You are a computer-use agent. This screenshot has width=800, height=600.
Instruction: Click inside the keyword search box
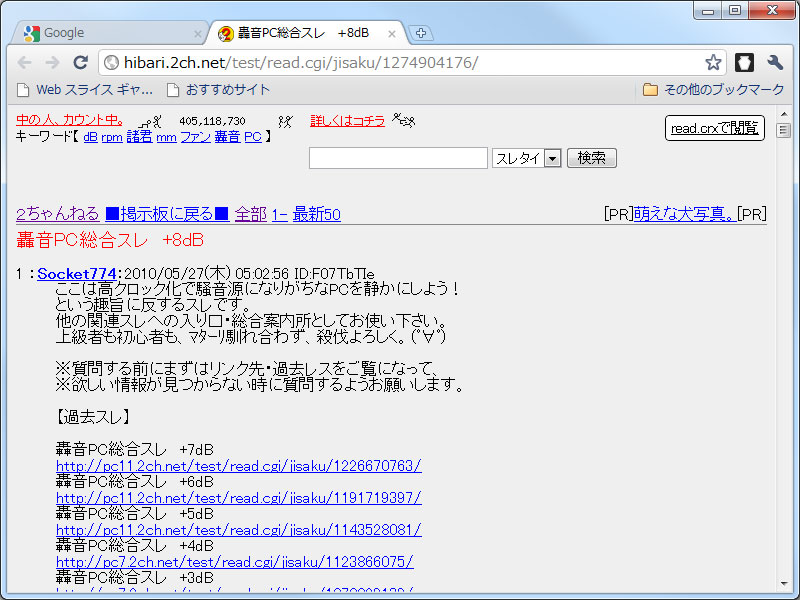(x=398, y=158)
